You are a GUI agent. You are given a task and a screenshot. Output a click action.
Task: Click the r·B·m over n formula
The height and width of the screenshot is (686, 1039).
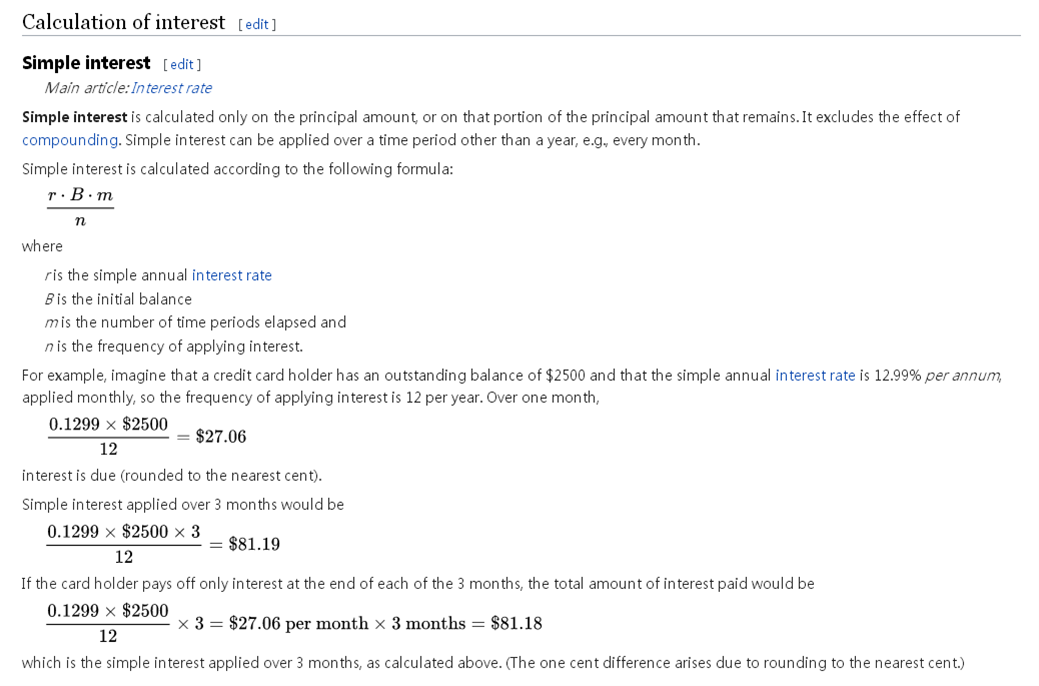click(x=80, y=207)
